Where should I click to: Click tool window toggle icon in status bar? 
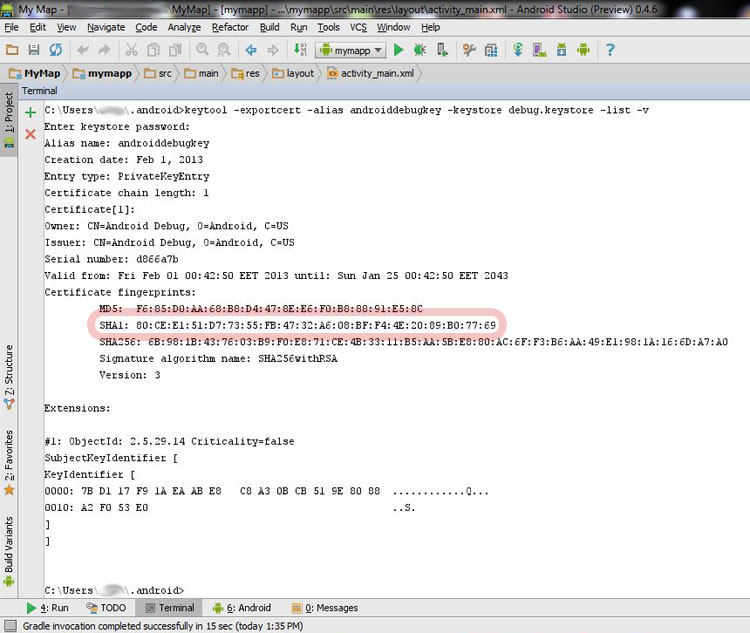(10, 625)
